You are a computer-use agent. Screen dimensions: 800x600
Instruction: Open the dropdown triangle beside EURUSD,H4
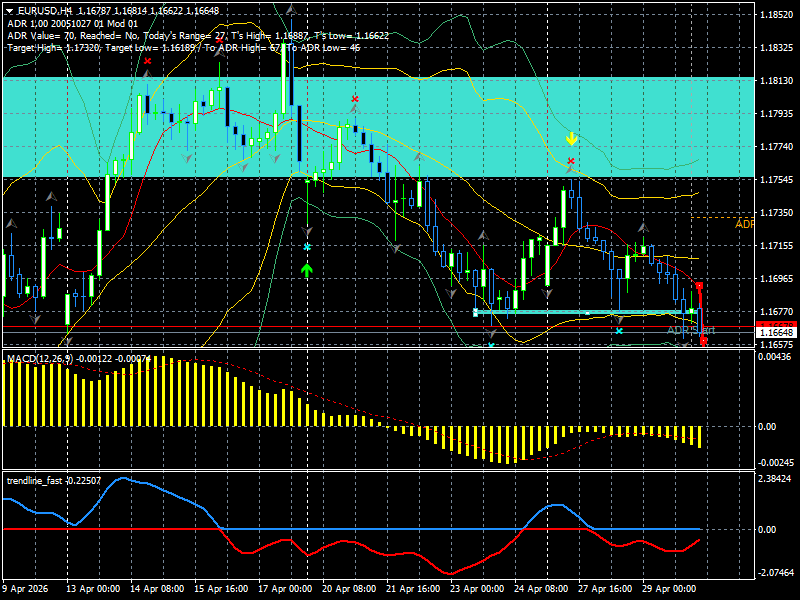[x=10, y=11]
